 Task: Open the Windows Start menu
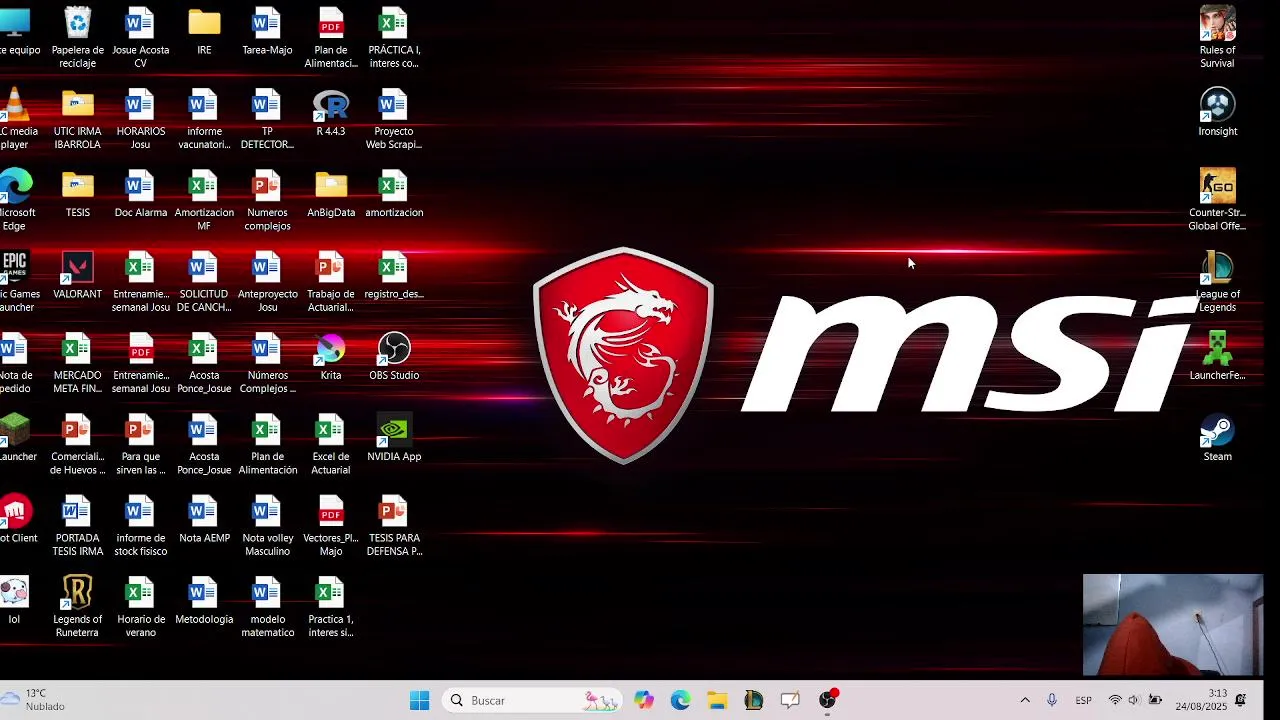[x=419, y=700]
